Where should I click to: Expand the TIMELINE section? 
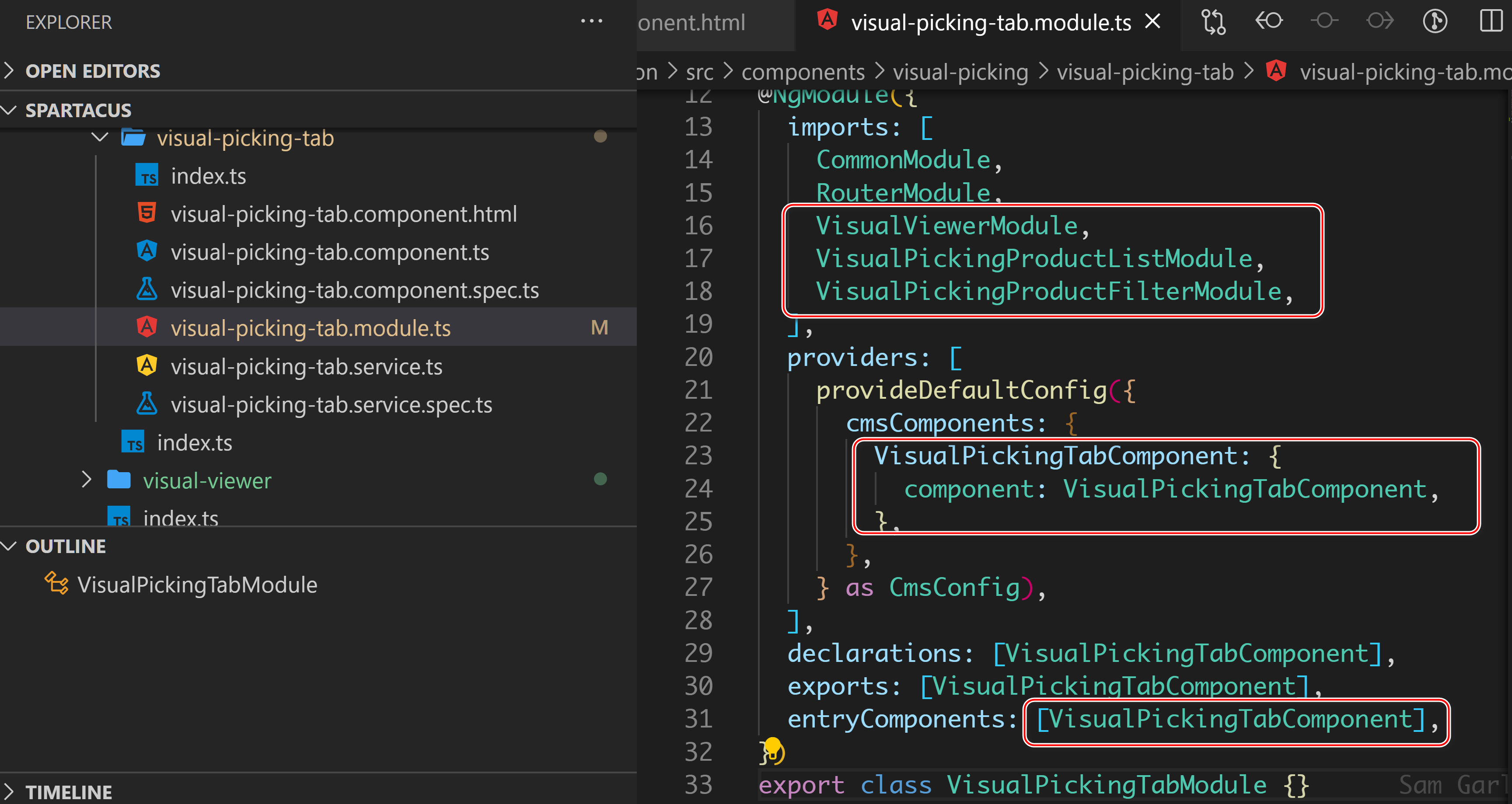point(68,792)
